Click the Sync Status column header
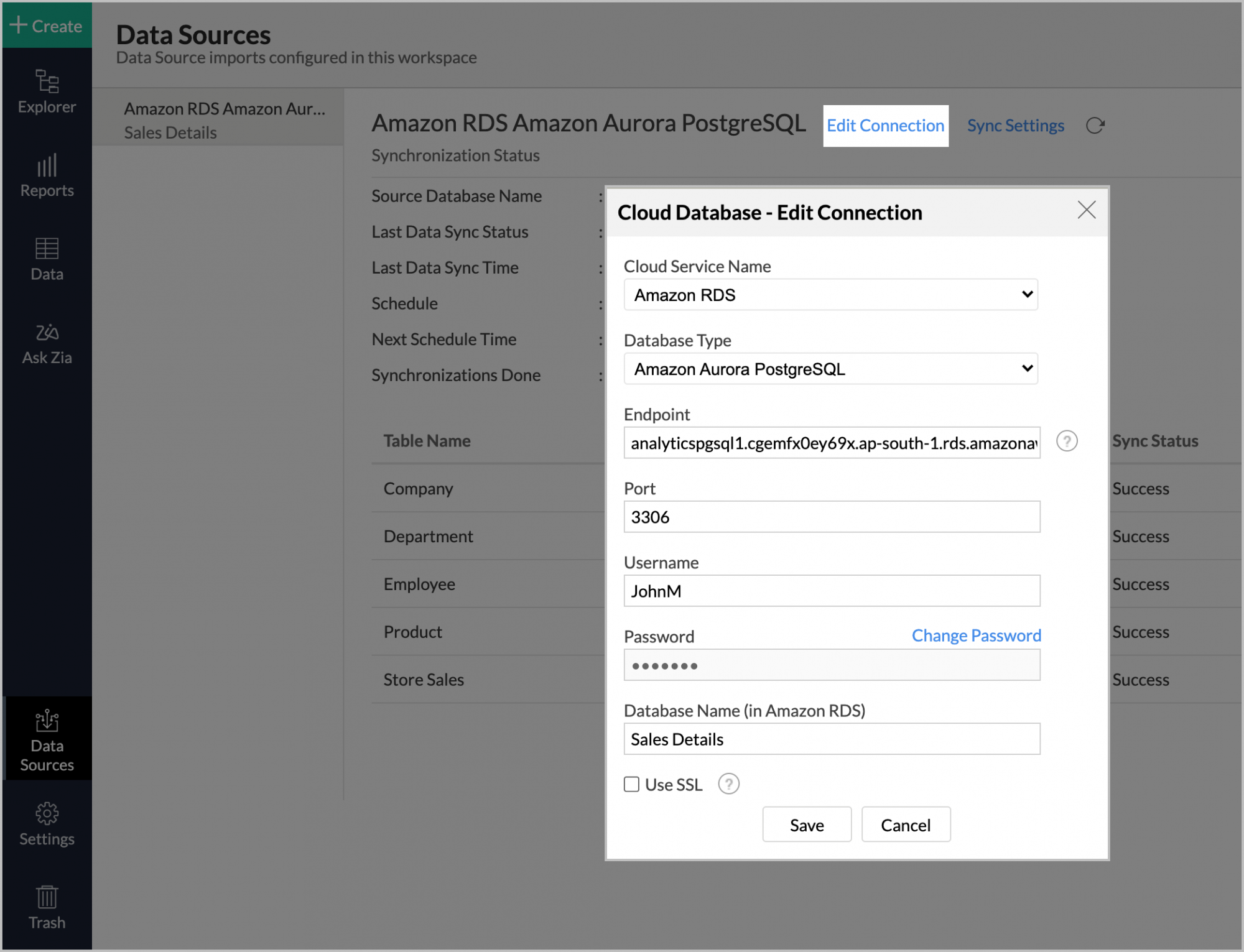1244x952 pixels. [1155, 441]
